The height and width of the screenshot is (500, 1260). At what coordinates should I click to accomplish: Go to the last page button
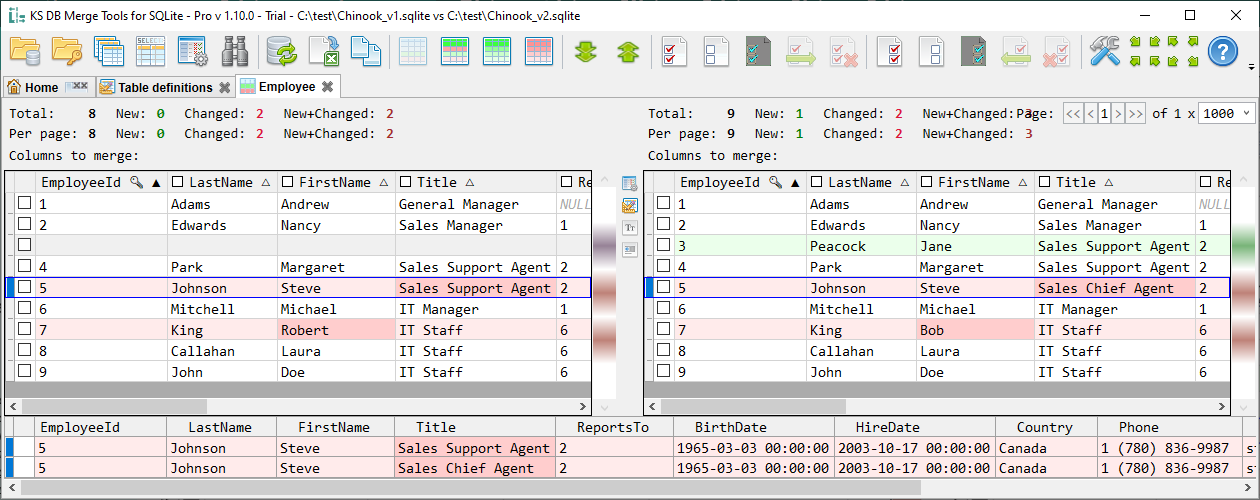(x=1135, y=114)
